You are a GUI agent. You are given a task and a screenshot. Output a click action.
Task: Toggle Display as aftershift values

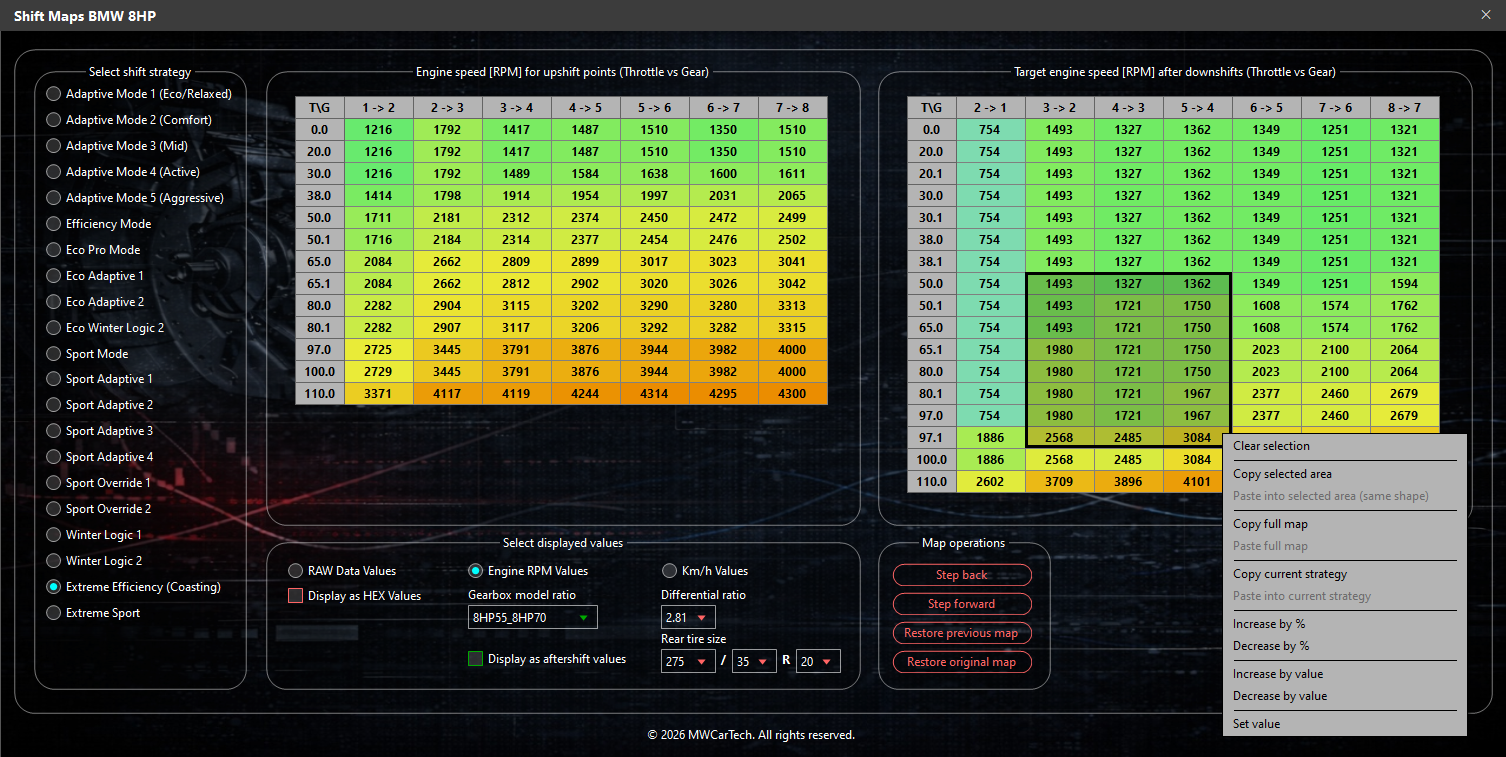pyautogui.click(x=475, y=658)
